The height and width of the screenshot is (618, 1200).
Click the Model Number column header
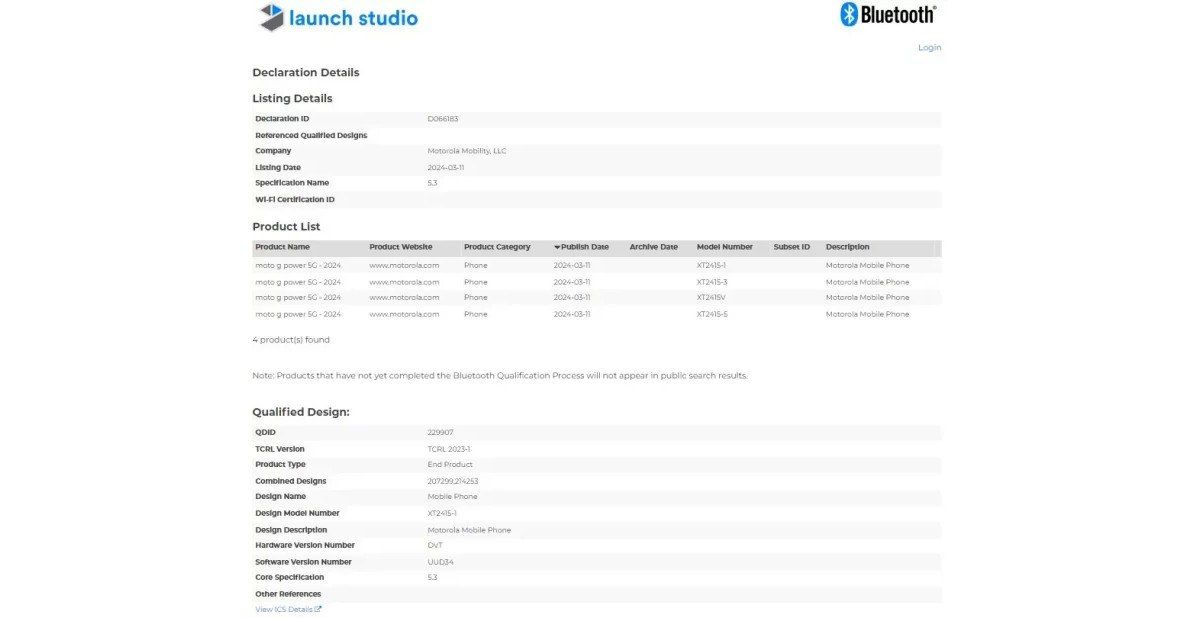pos(725,247)
